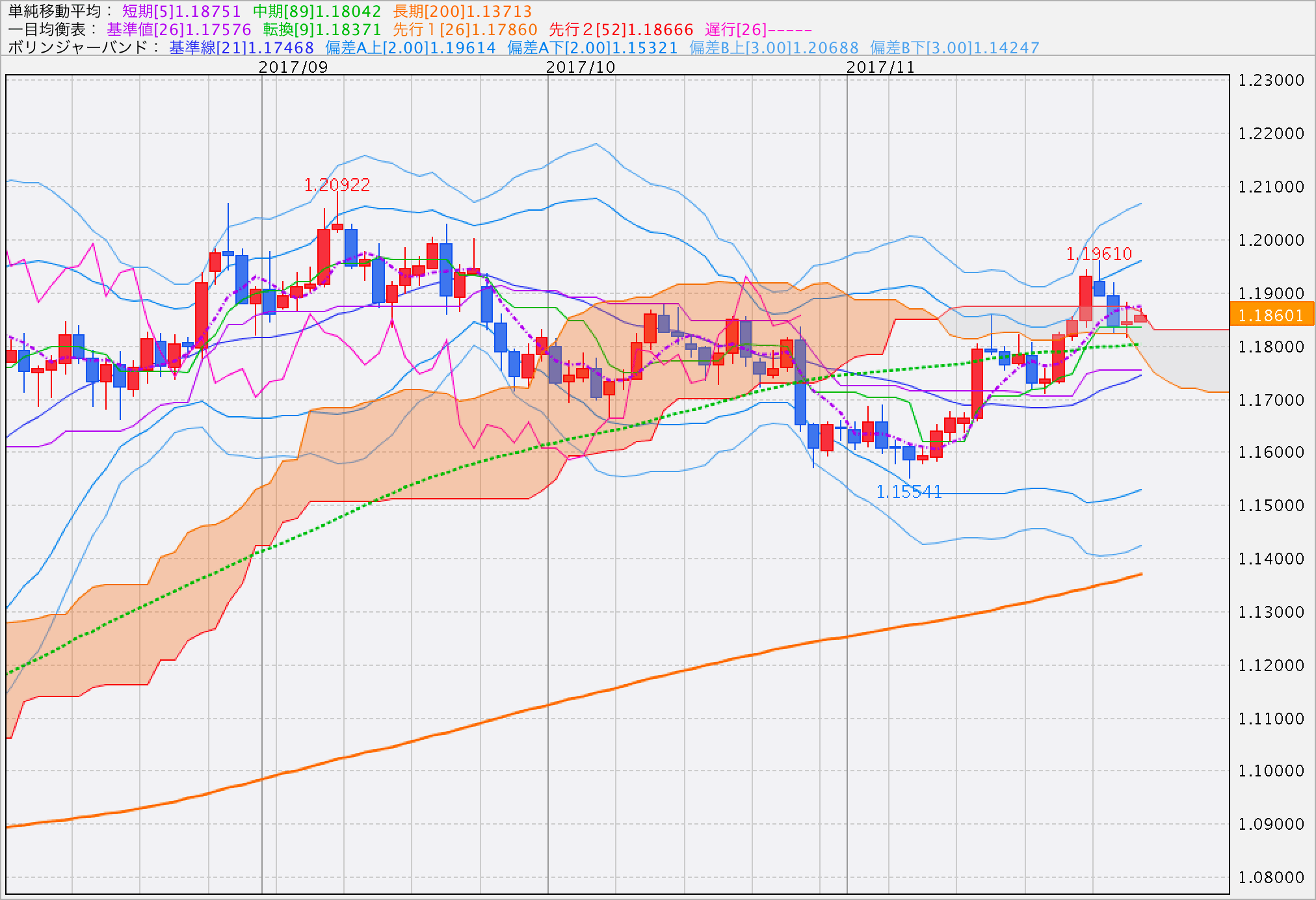The width and height of the screenshot is (1316, 900).
Task: Click the 先行1[26]1.17860 legend
Action: click(x=466, y=30)
